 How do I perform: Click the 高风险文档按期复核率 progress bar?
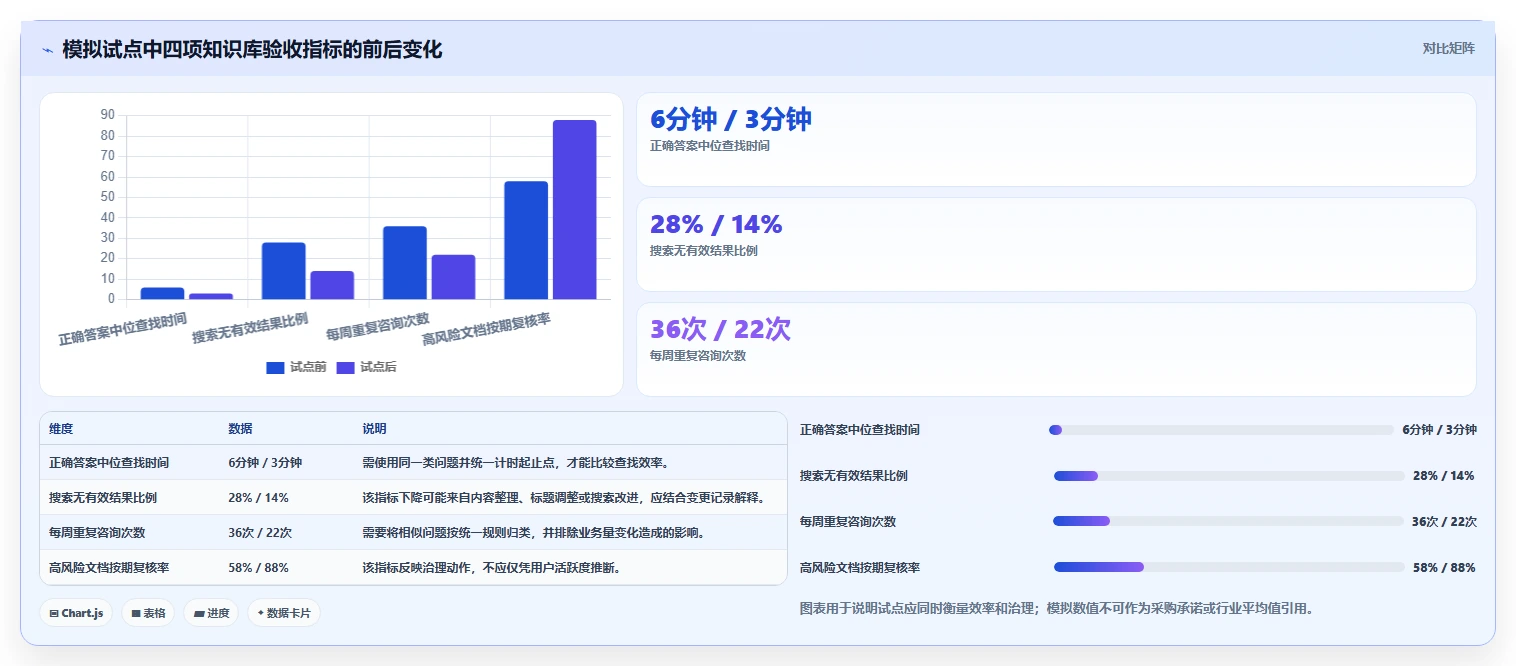click(x=1229, y=567)
